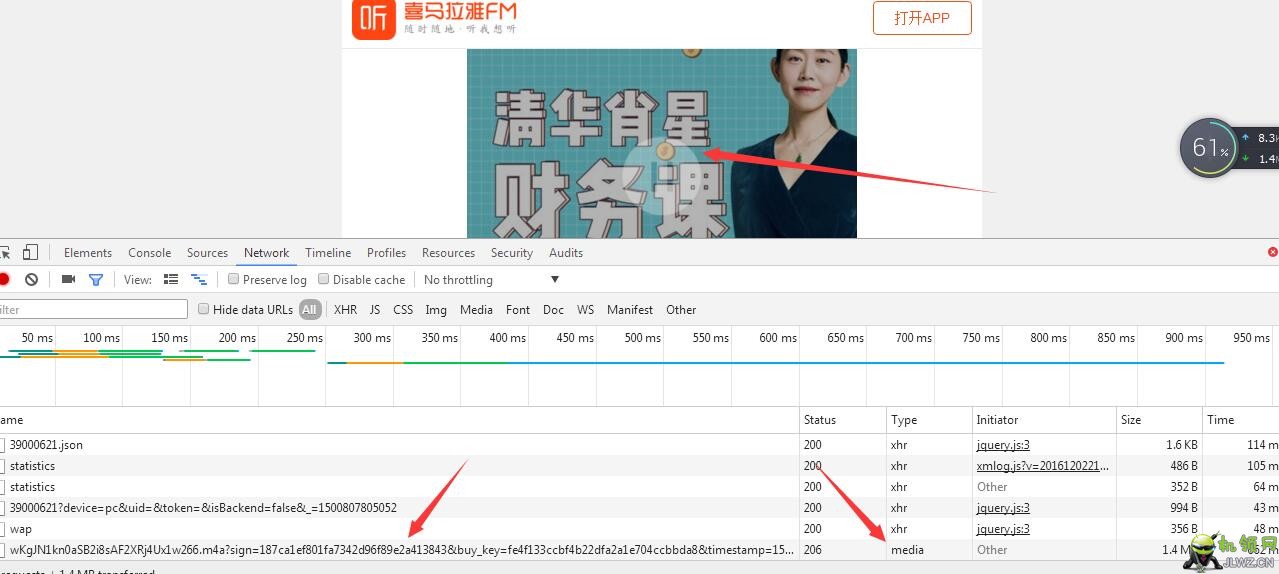Toggle the overview waterfall view icon
Image resolution: width=1279 pixels, height=574 pixels.
point(199,280)
